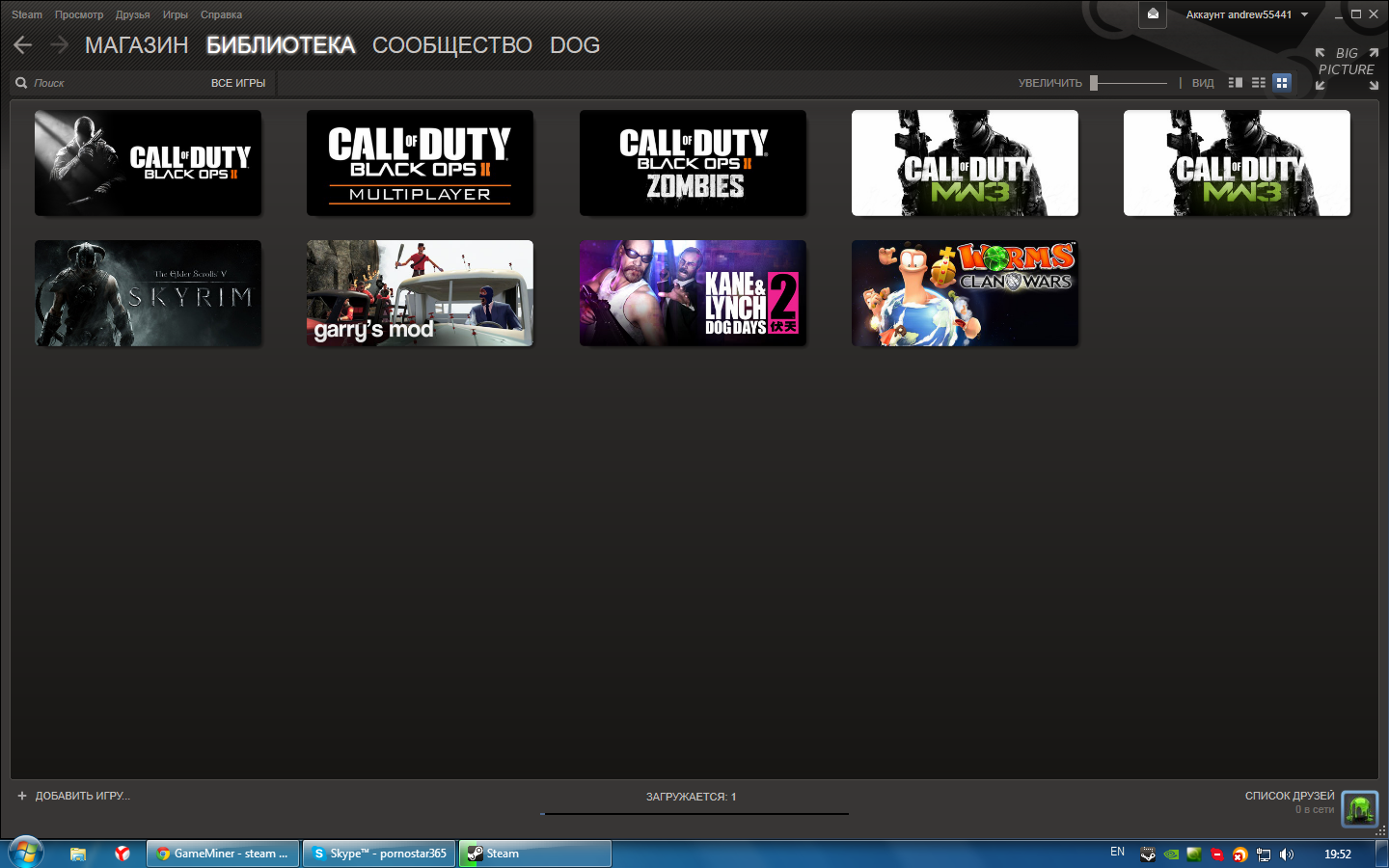1389x868 pixels.
Task: Adjust the УВЕЛИЧИТЬ zoom slider handle
Action: click(x=1094, y=83)
